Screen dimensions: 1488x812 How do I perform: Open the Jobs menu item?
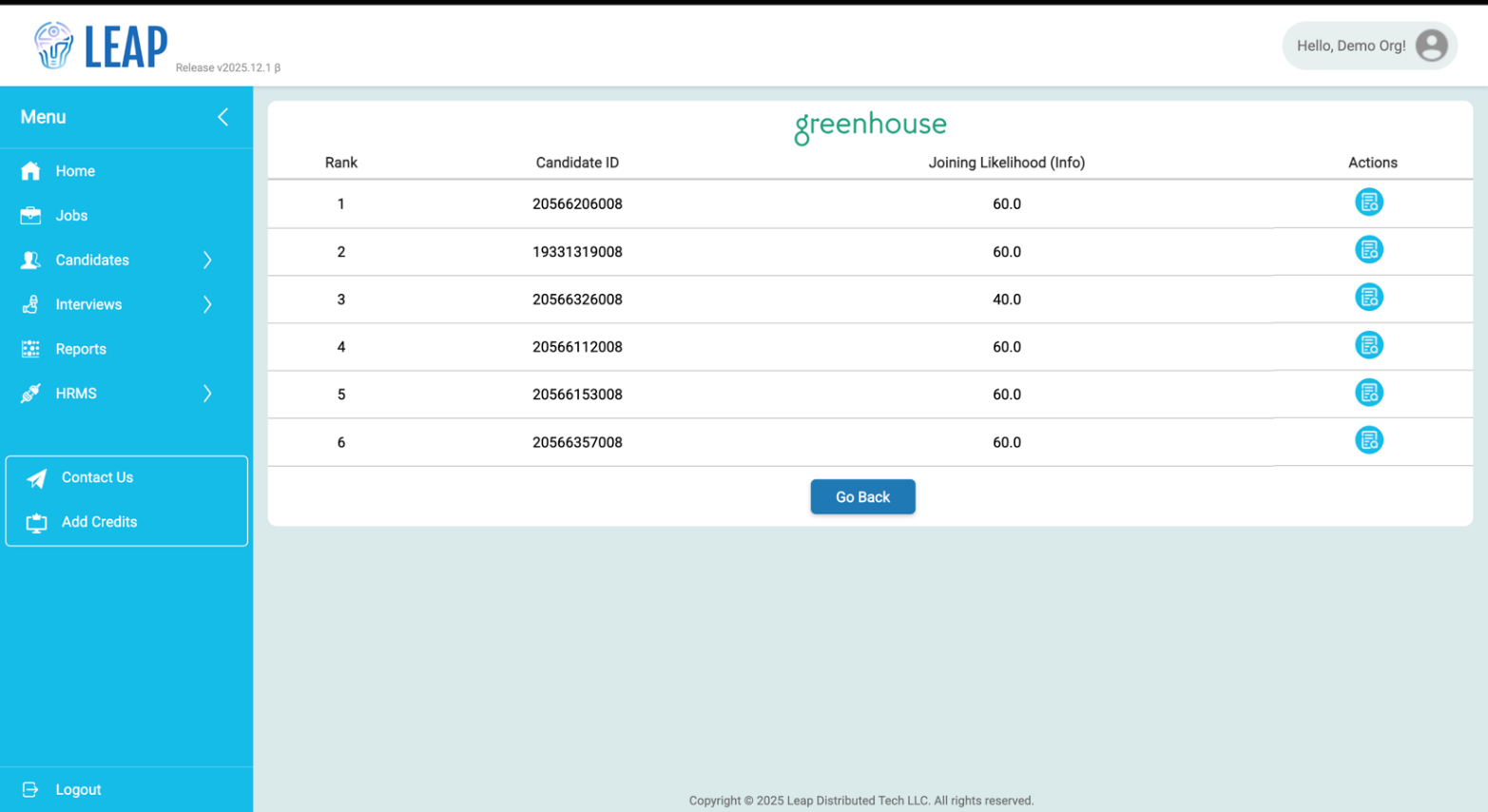[x=71, y=216]
